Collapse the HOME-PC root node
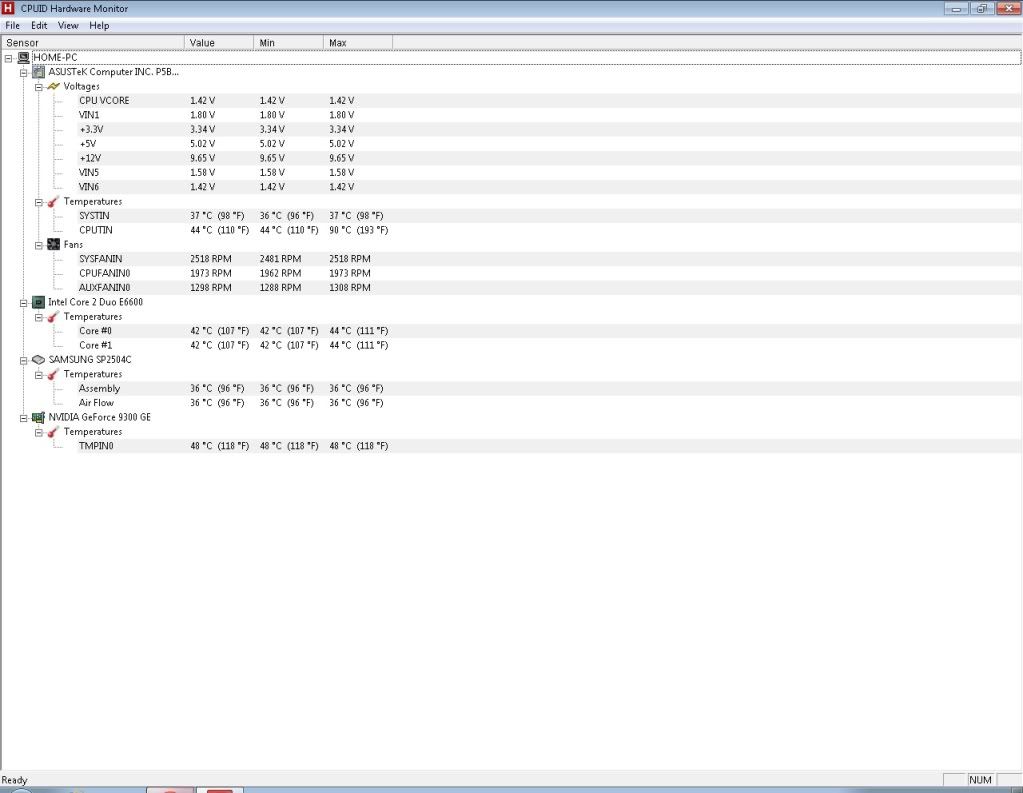The image size is (1023, 793). 9,58
